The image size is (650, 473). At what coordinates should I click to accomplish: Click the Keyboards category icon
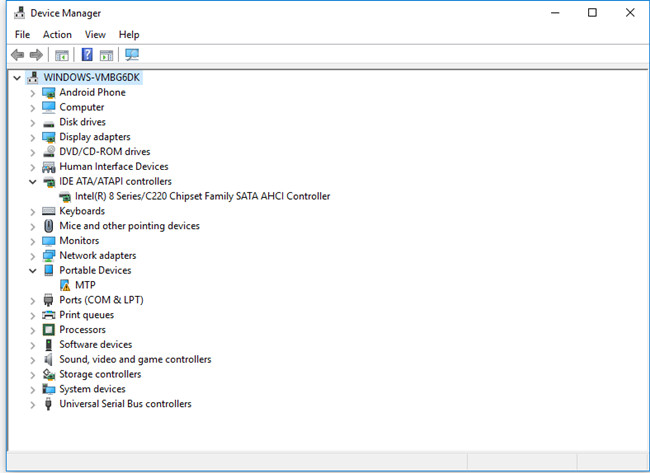[49, 211]
